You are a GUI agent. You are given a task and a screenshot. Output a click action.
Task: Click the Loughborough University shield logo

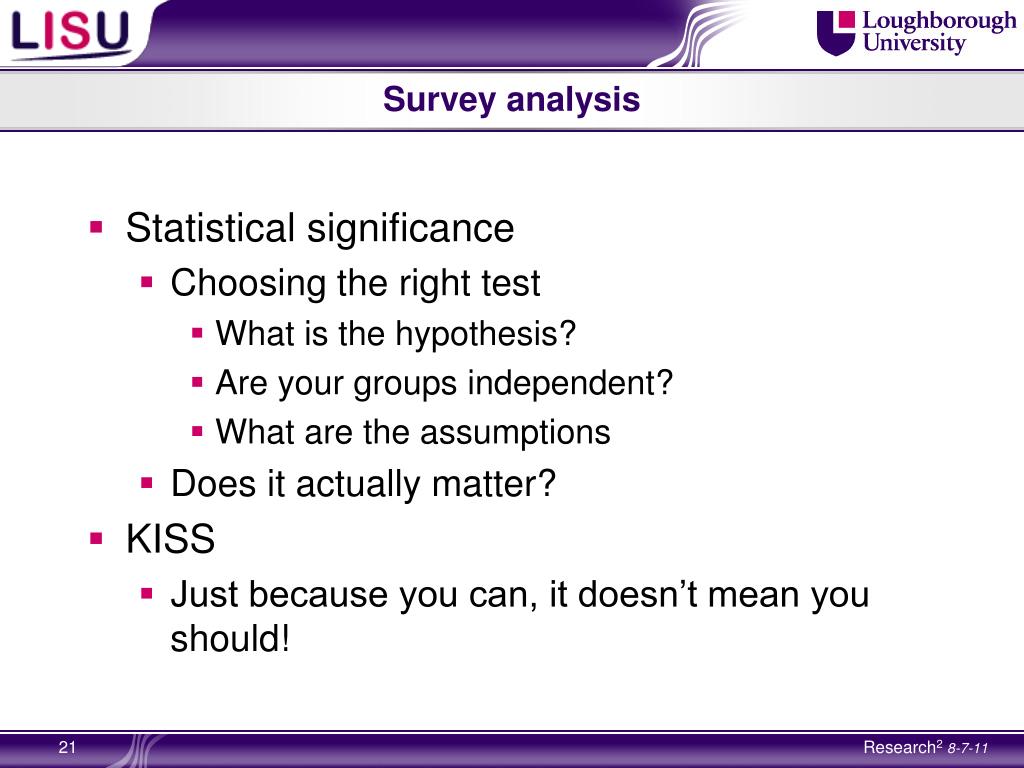(836, 32)
